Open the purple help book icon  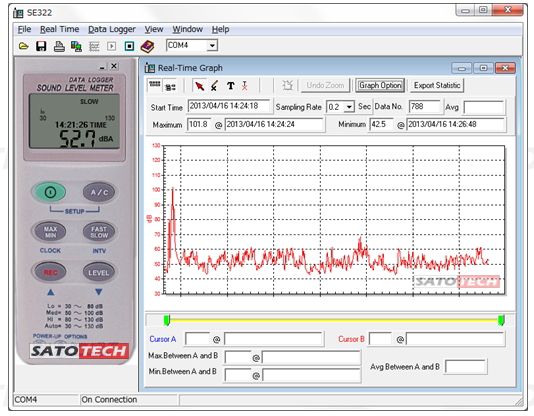147,46
